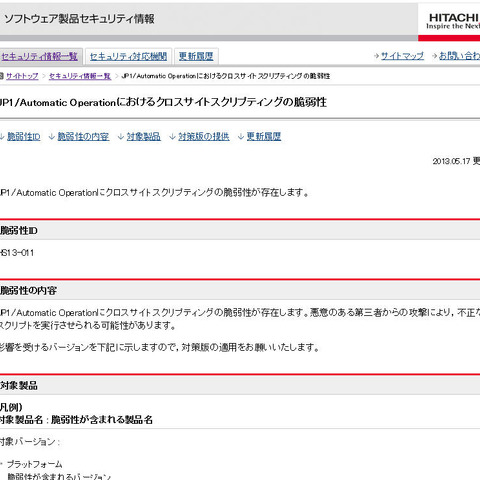Open the 更新履歴 tab in the navigation bar
Screen dimensions: 480x480
pyautogui.click(x=196, y=56)
